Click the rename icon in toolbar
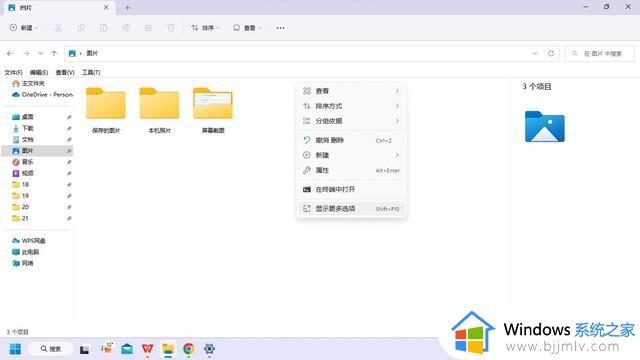 click(126, 28)
